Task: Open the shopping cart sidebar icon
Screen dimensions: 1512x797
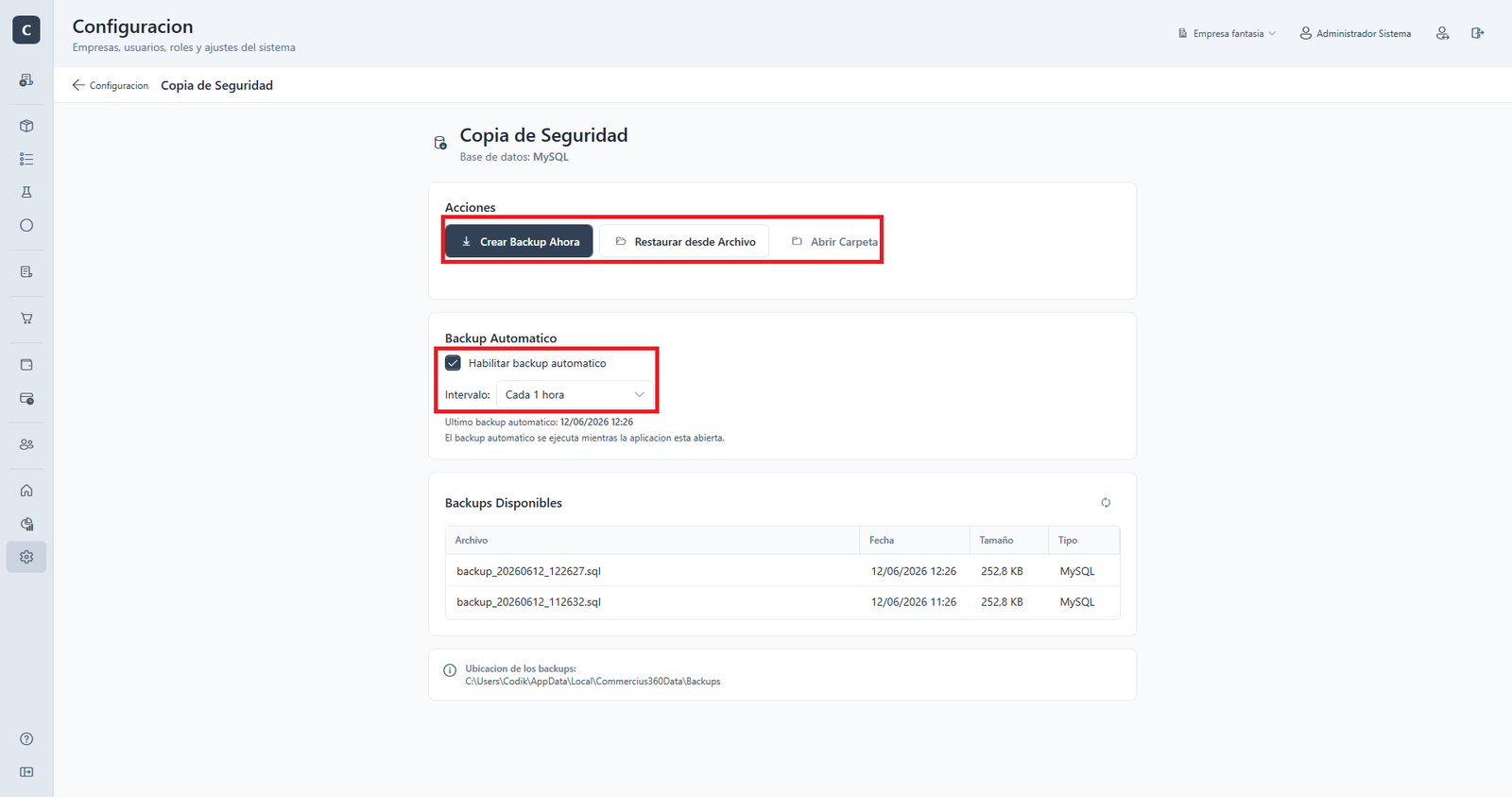Action: (x=26, y=319)
